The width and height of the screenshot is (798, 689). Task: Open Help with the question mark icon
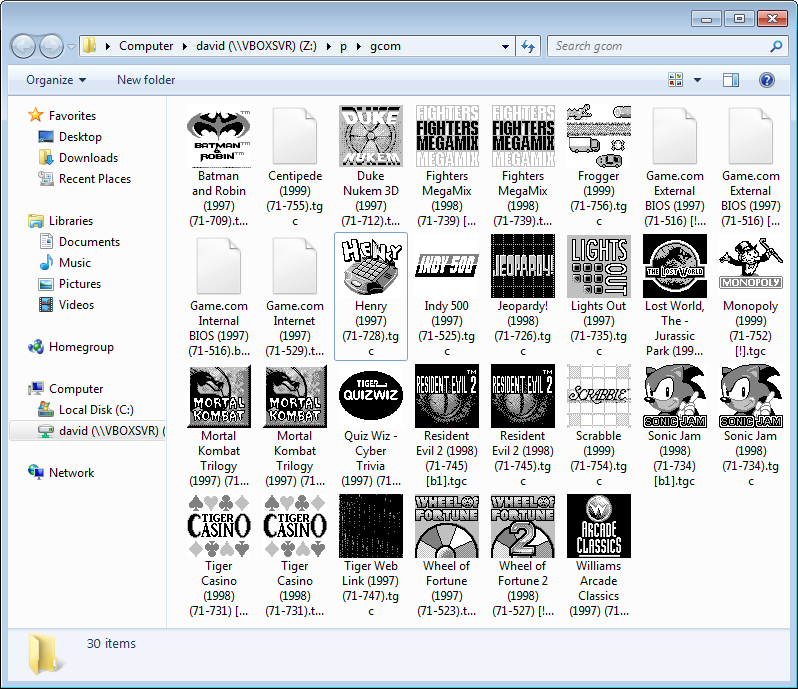coord(766,80)
